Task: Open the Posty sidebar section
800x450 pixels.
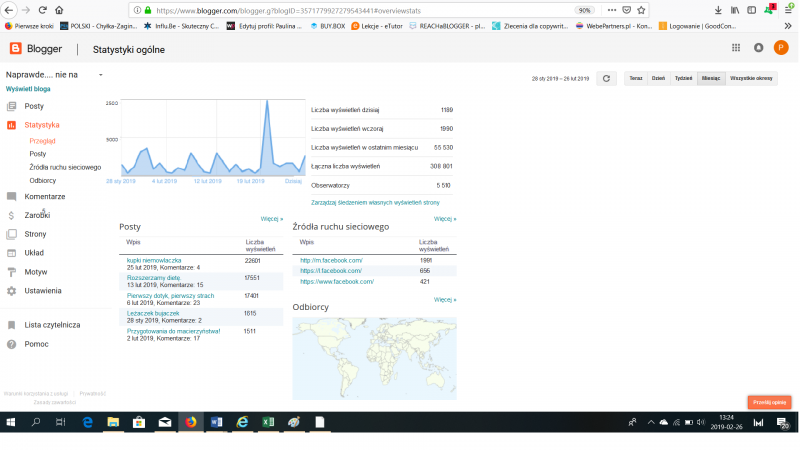Action: (34, 106)
